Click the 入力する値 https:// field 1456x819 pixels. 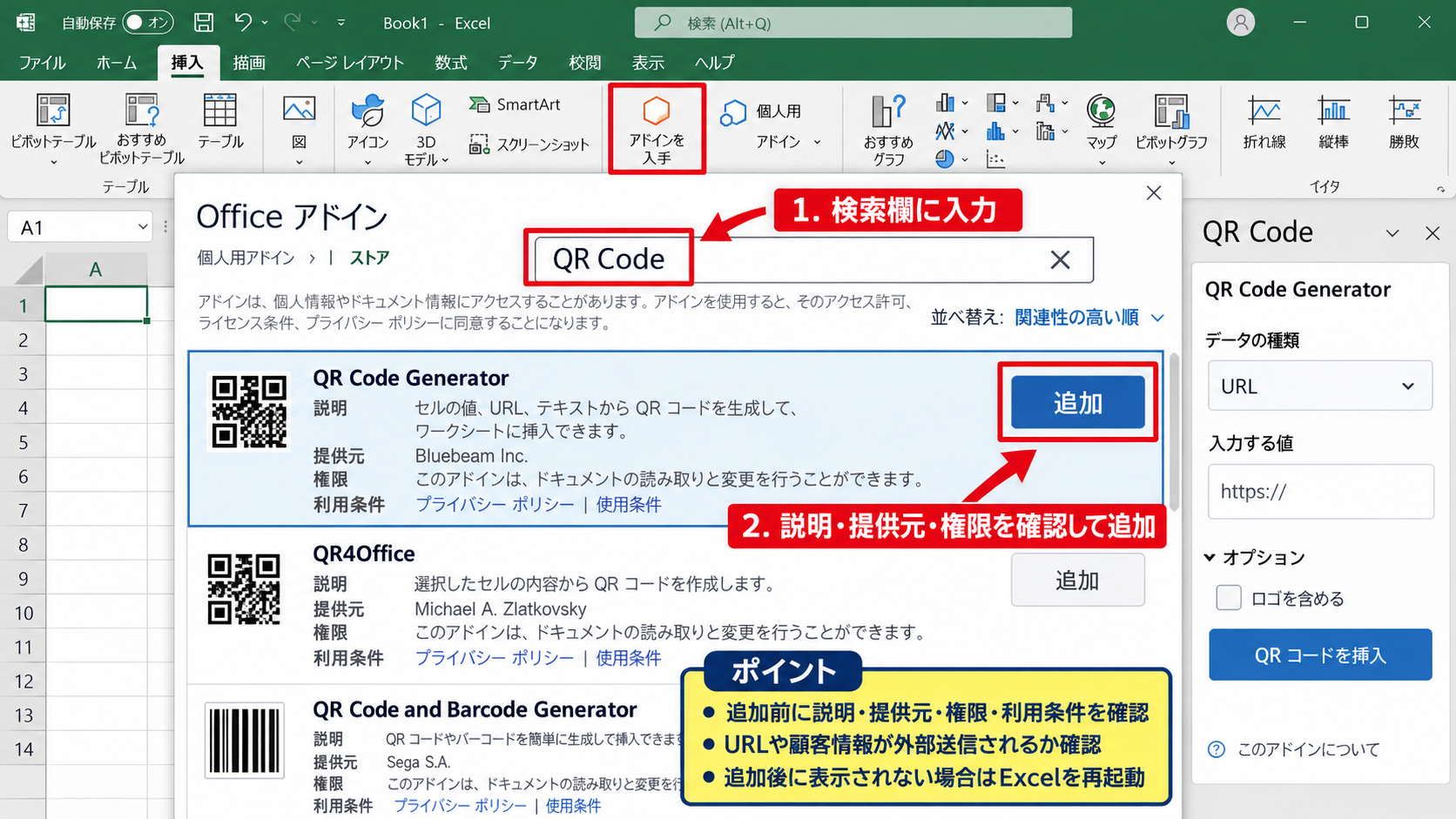click(x=1320, y=491)
